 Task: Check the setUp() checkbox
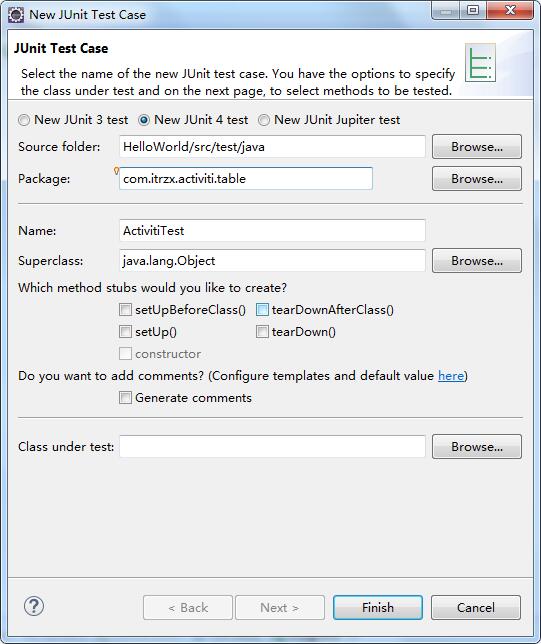(125, 331)
